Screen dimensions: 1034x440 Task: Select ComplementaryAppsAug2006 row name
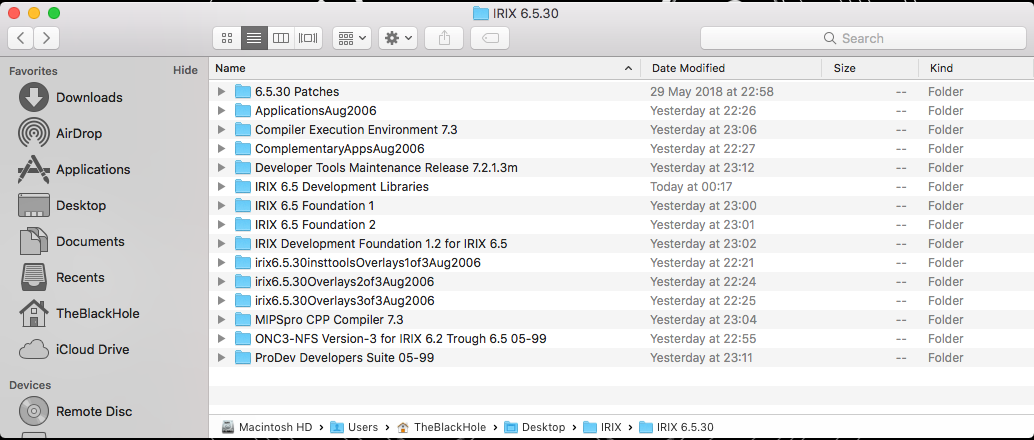click(340, 149)
